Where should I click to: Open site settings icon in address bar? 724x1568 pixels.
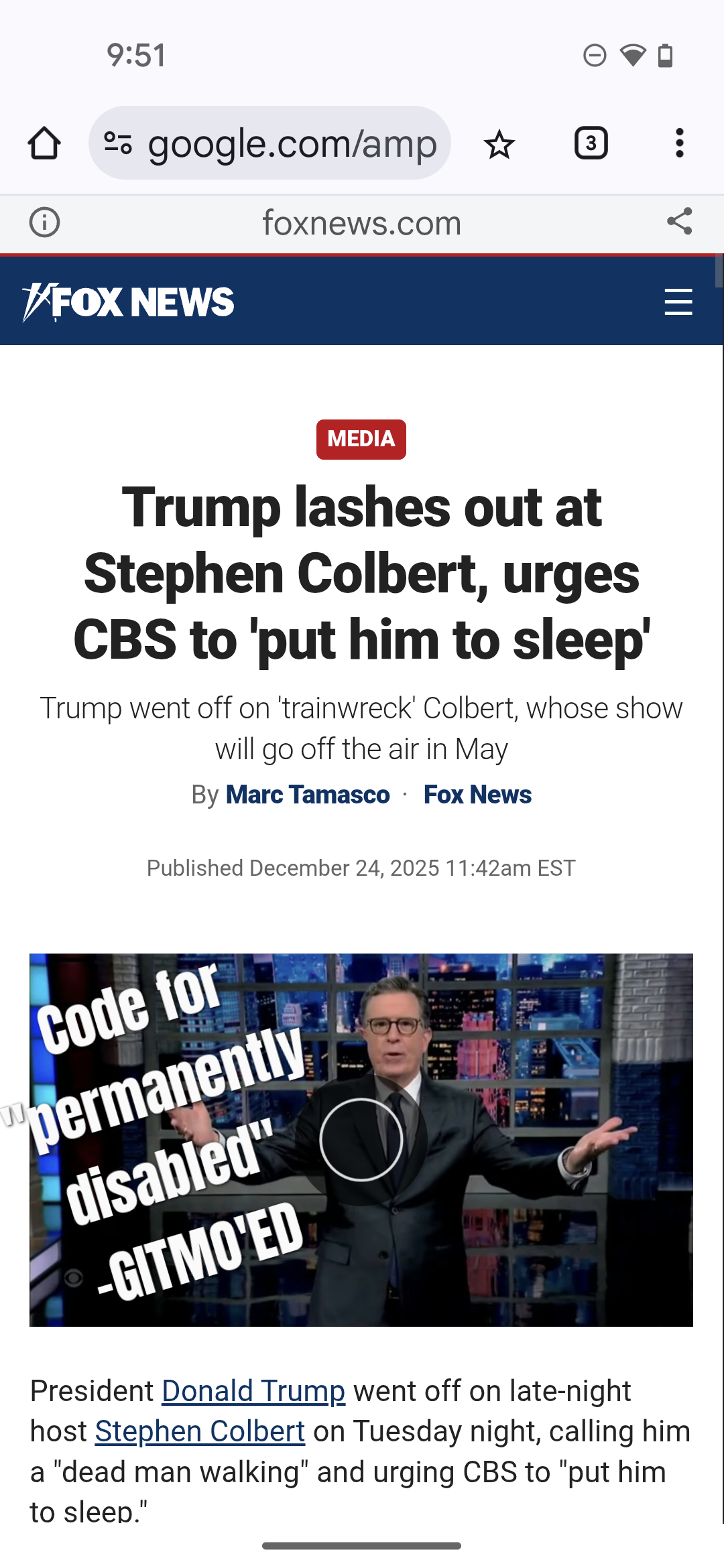click(x=118, y=143)
